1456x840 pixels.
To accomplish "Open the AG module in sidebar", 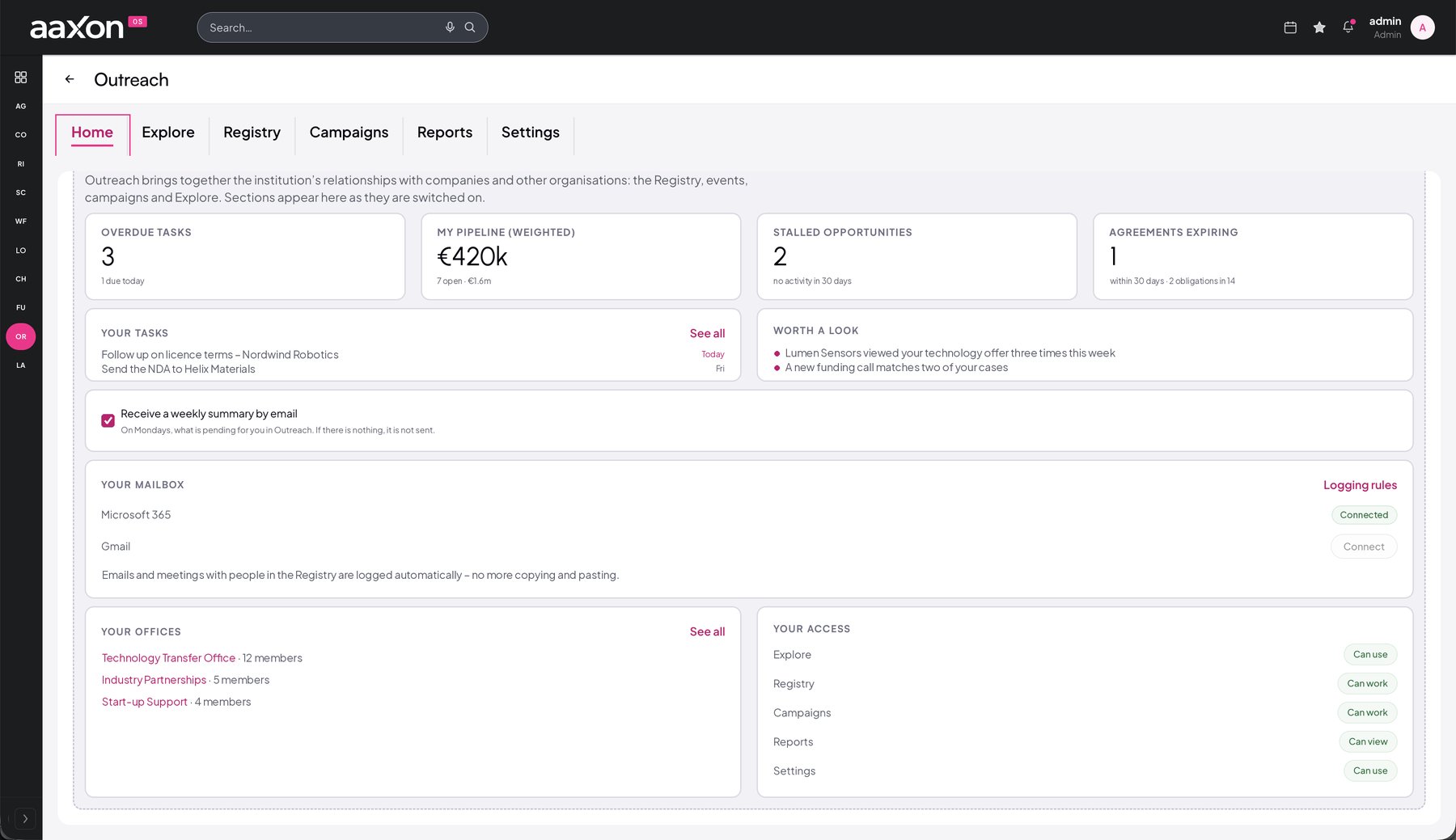I will pos(21,106).
